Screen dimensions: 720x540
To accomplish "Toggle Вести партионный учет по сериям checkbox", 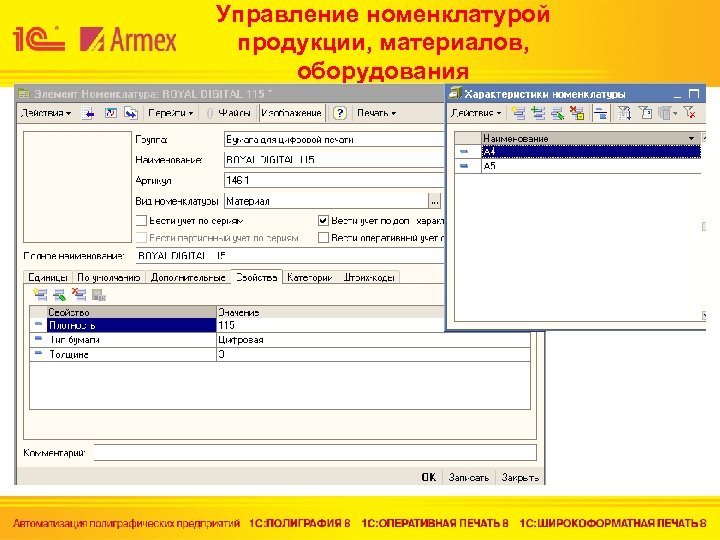I will point(141,238).
